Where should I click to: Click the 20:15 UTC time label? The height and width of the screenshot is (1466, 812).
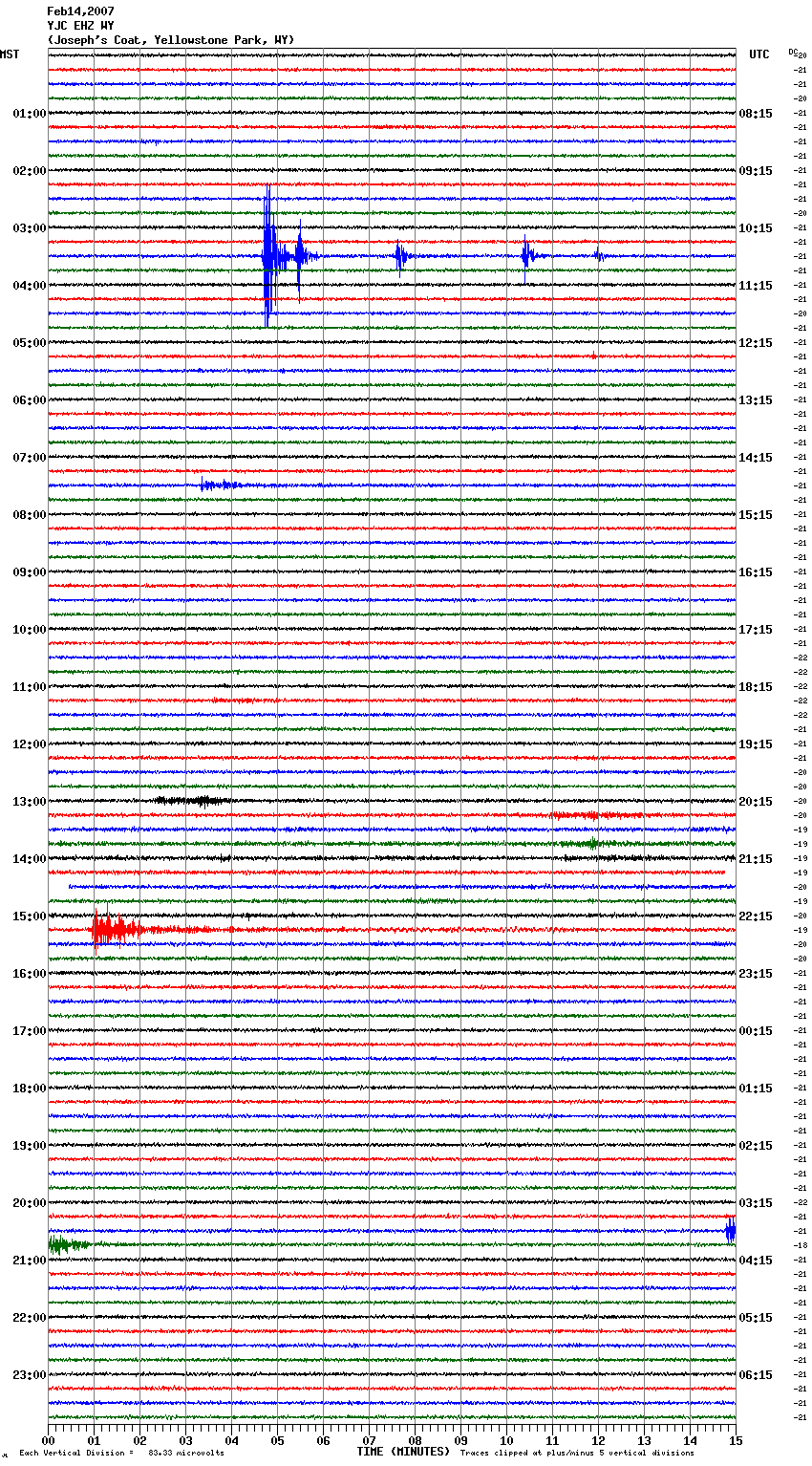point(756,802)
